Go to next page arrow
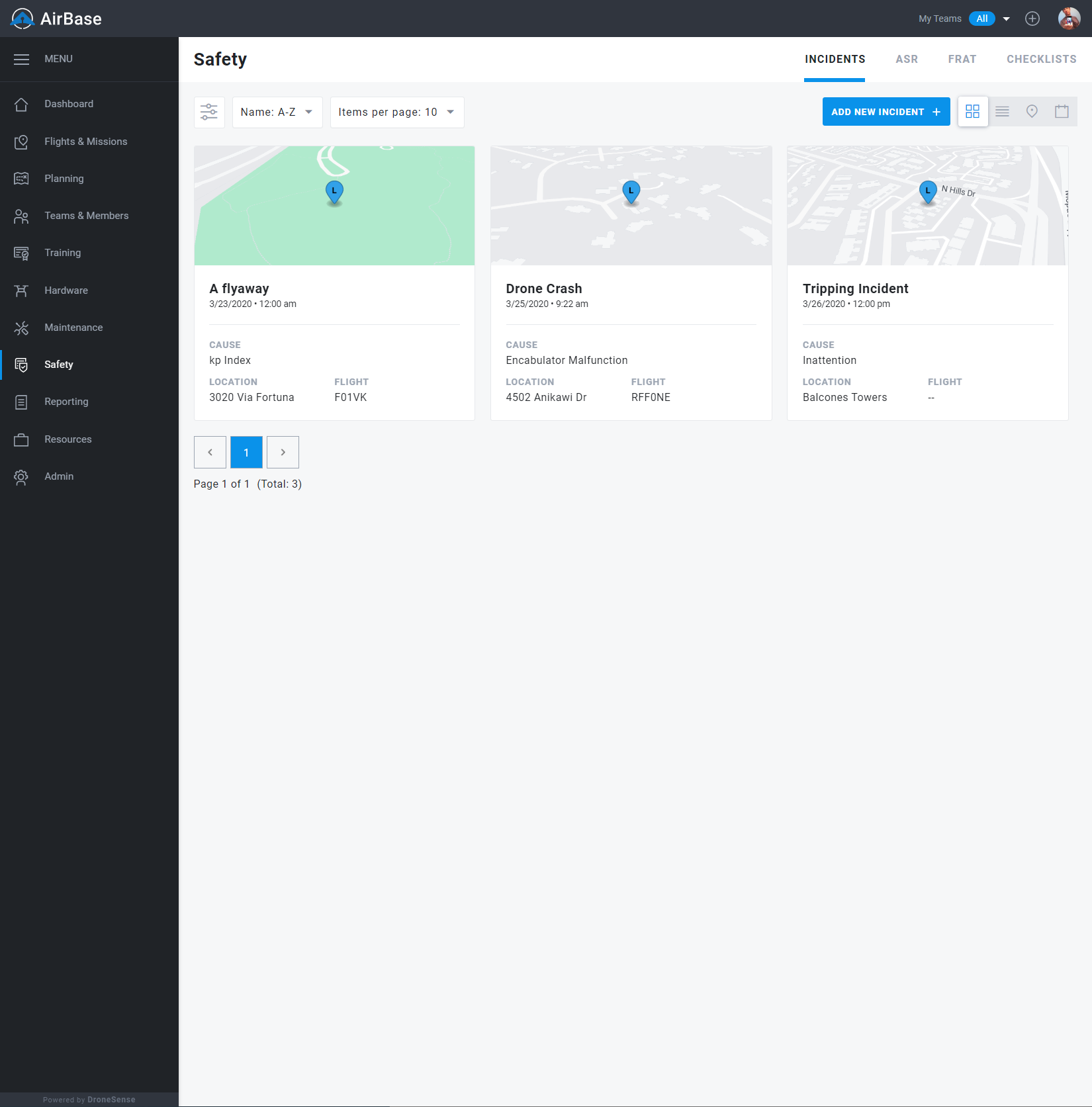The height and width of the screenshot is (1107, 1092). (x=283, y=453)
